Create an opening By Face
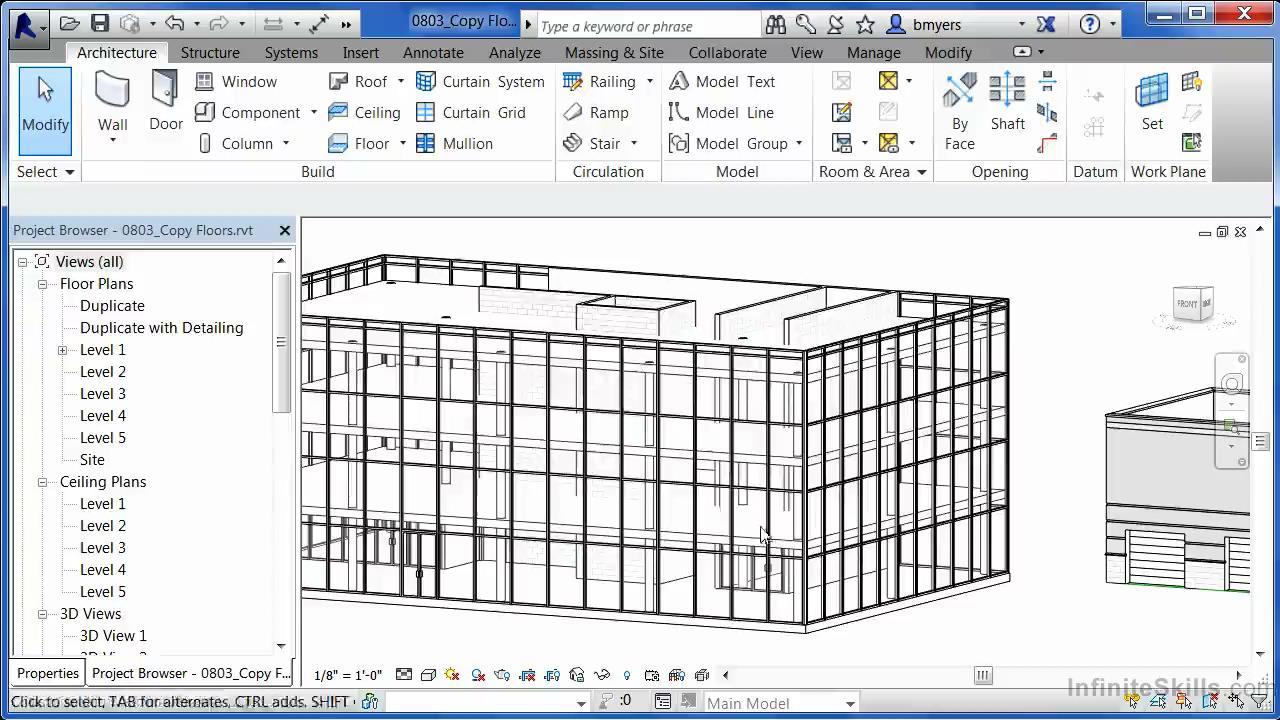 [959, 112]
